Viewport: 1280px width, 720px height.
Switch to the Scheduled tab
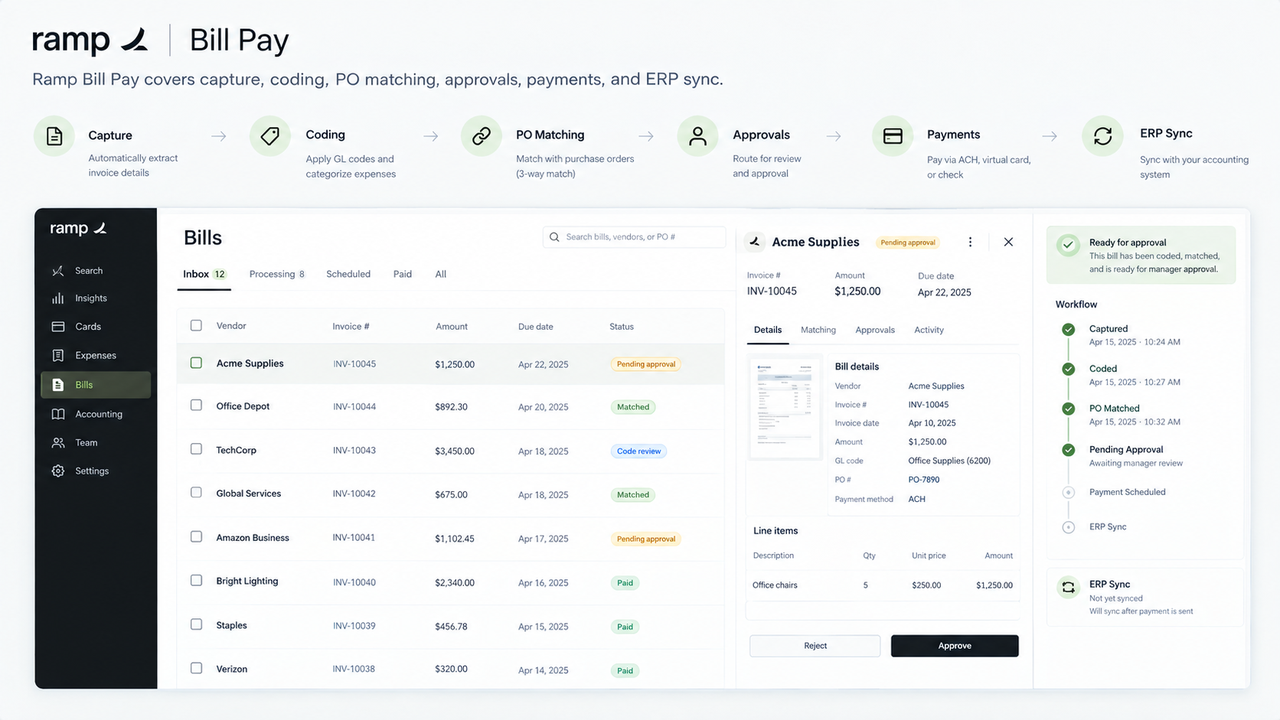click(x=348, y=274)
